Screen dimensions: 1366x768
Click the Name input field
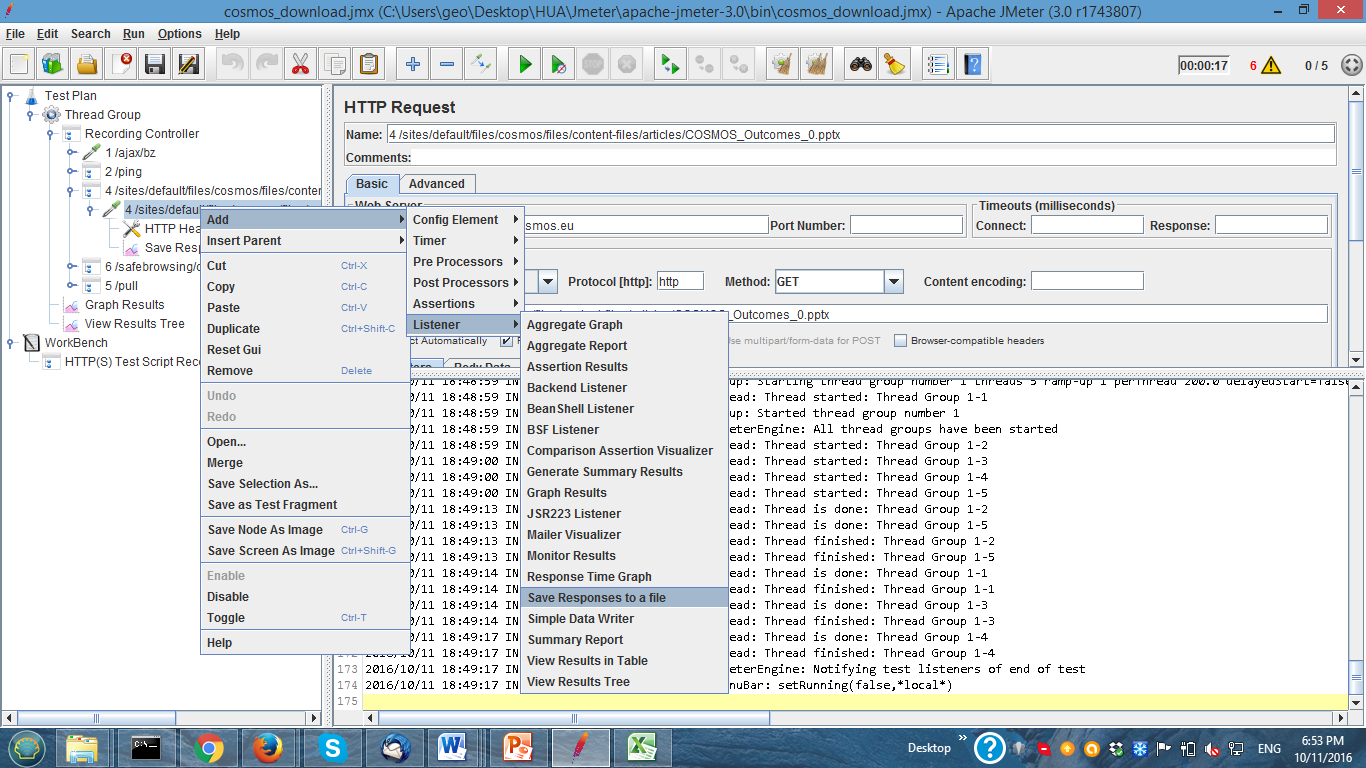(x=860, y=134)
